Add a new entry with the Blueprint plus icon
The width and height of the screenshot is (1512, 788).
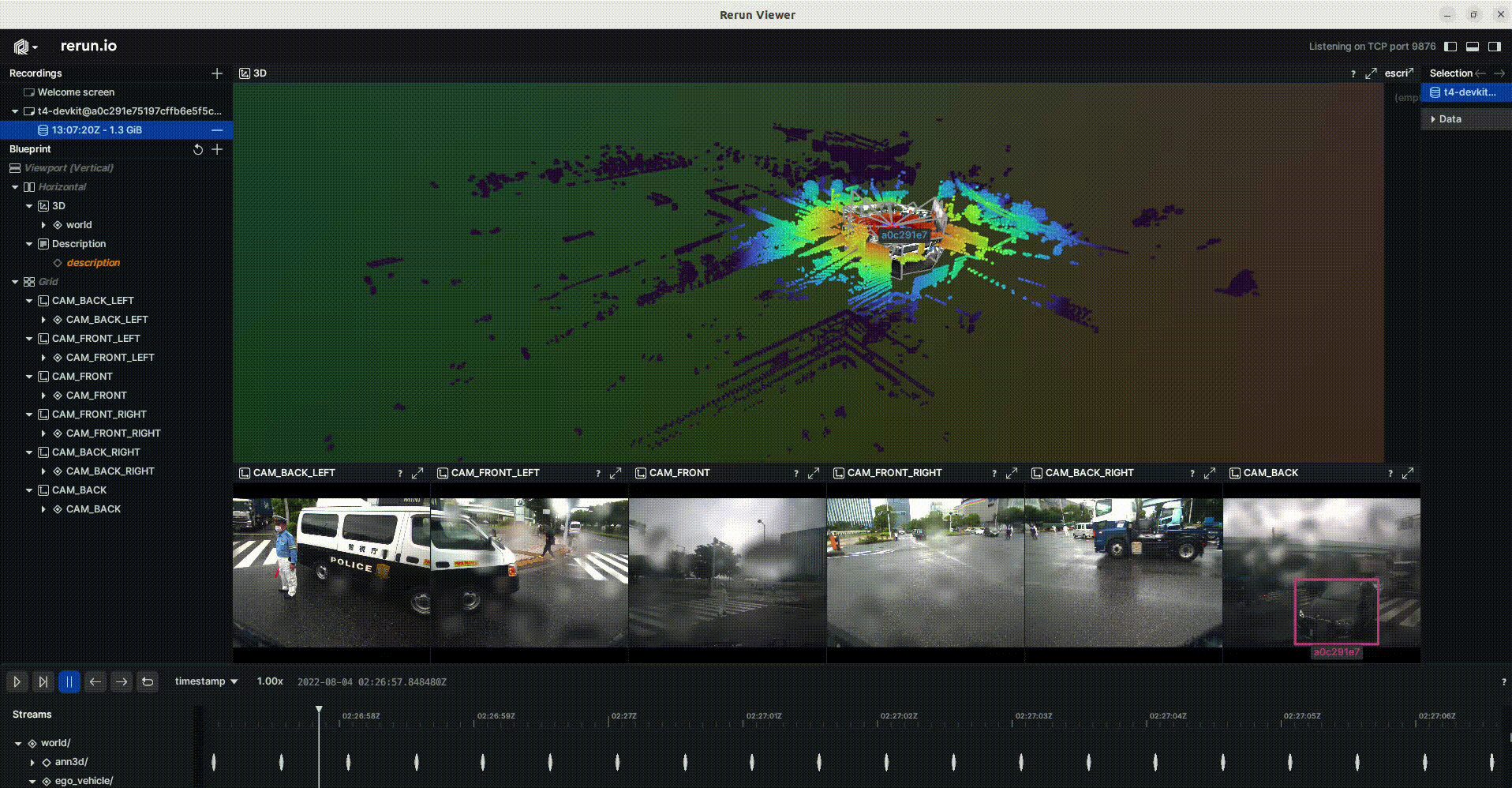(x=217, y=149)
